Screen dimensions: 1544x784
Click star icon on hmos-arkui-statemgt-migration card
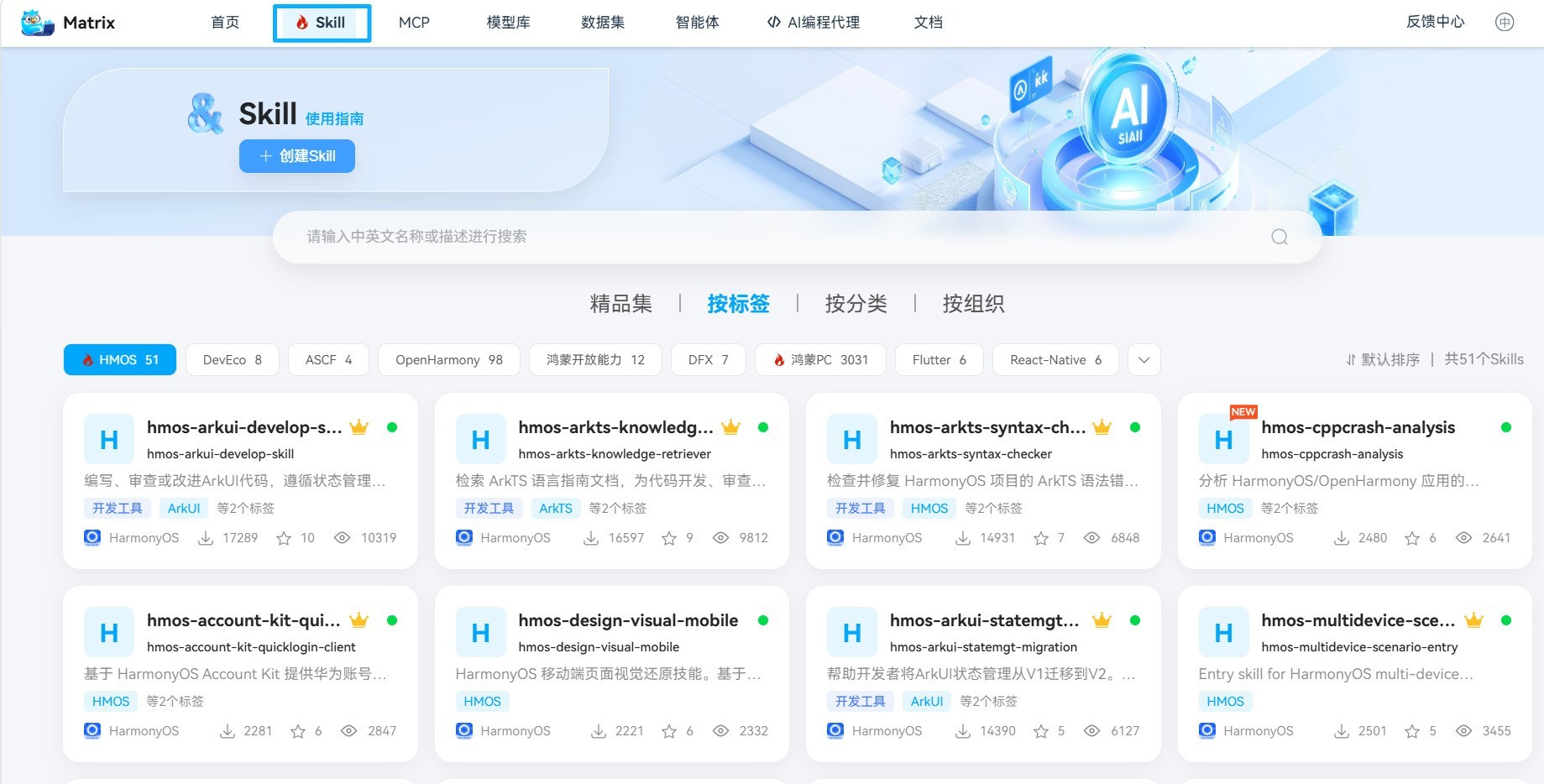[x=1041, y=731]
